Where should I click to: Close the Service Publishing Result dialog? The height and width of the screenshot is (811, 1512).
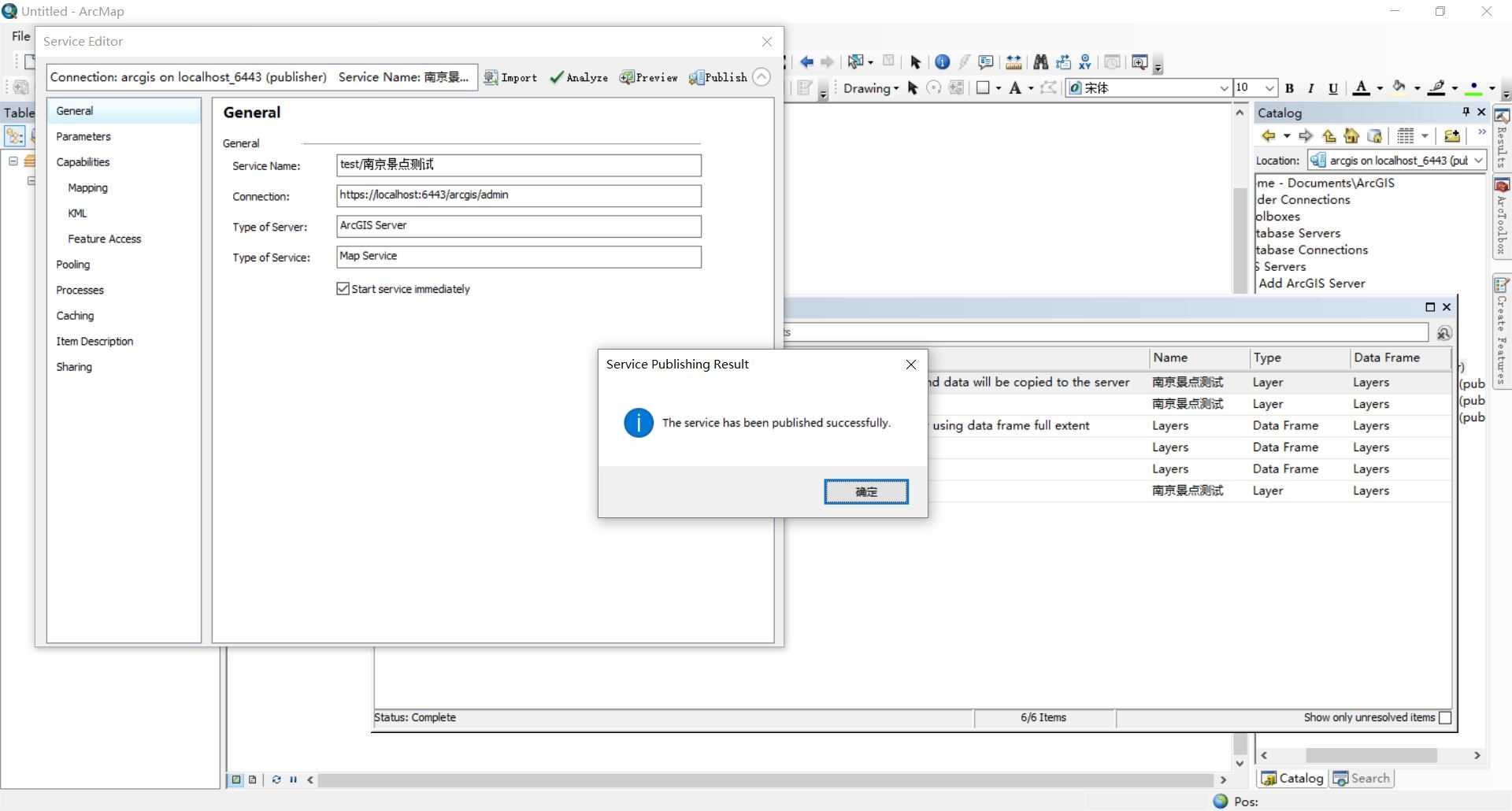point(911,365)
